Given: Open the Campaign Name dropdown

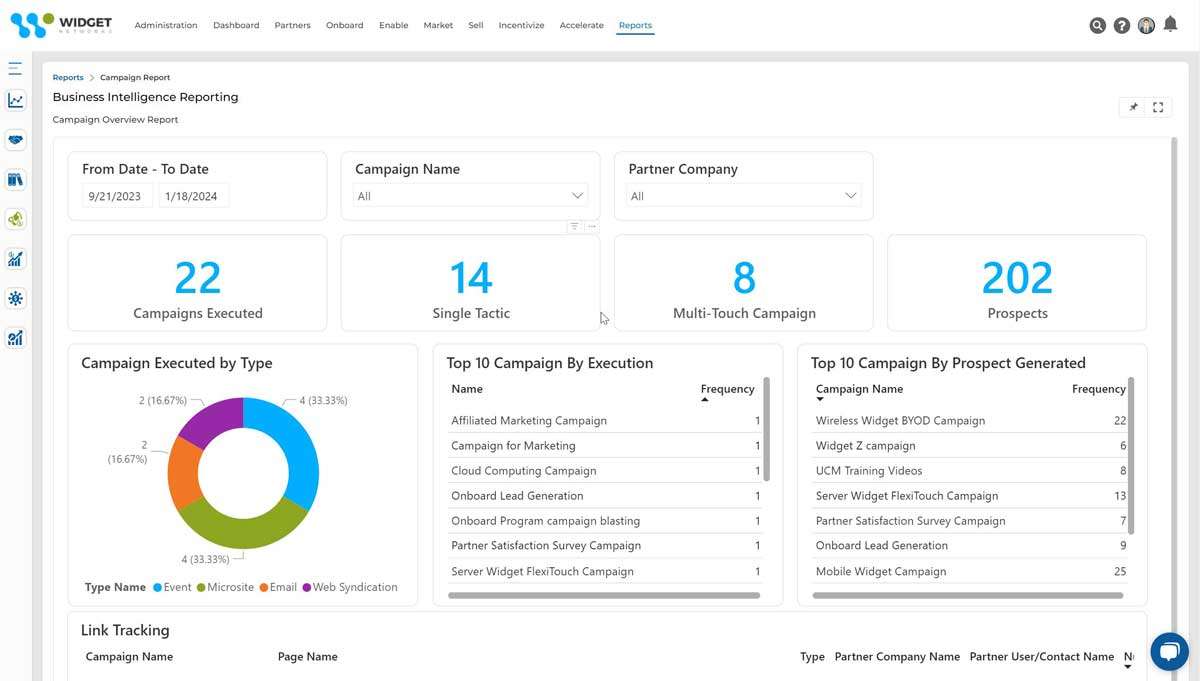Looking at the screenshot, I should pos(577,196).
